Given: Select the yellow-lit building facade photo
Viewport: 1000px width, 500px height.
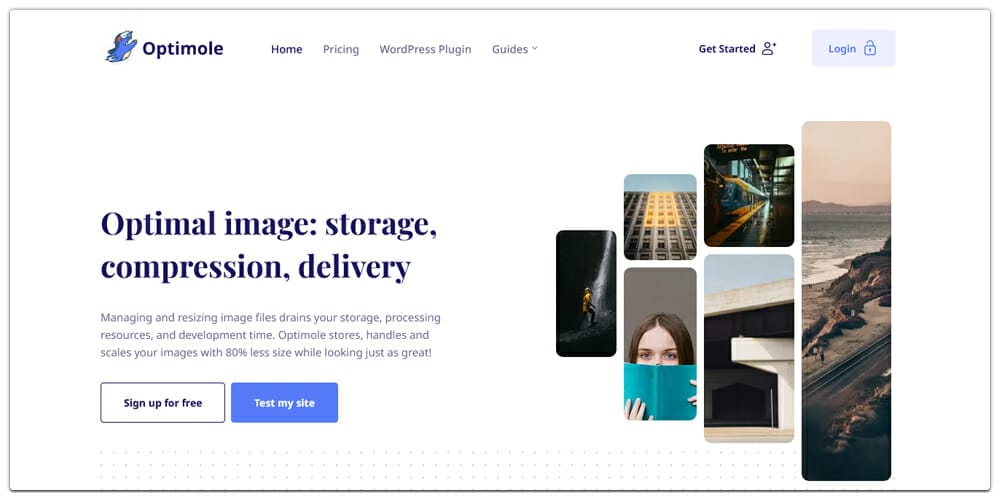Looking at the screenshot, I should [x=660, y=217].
